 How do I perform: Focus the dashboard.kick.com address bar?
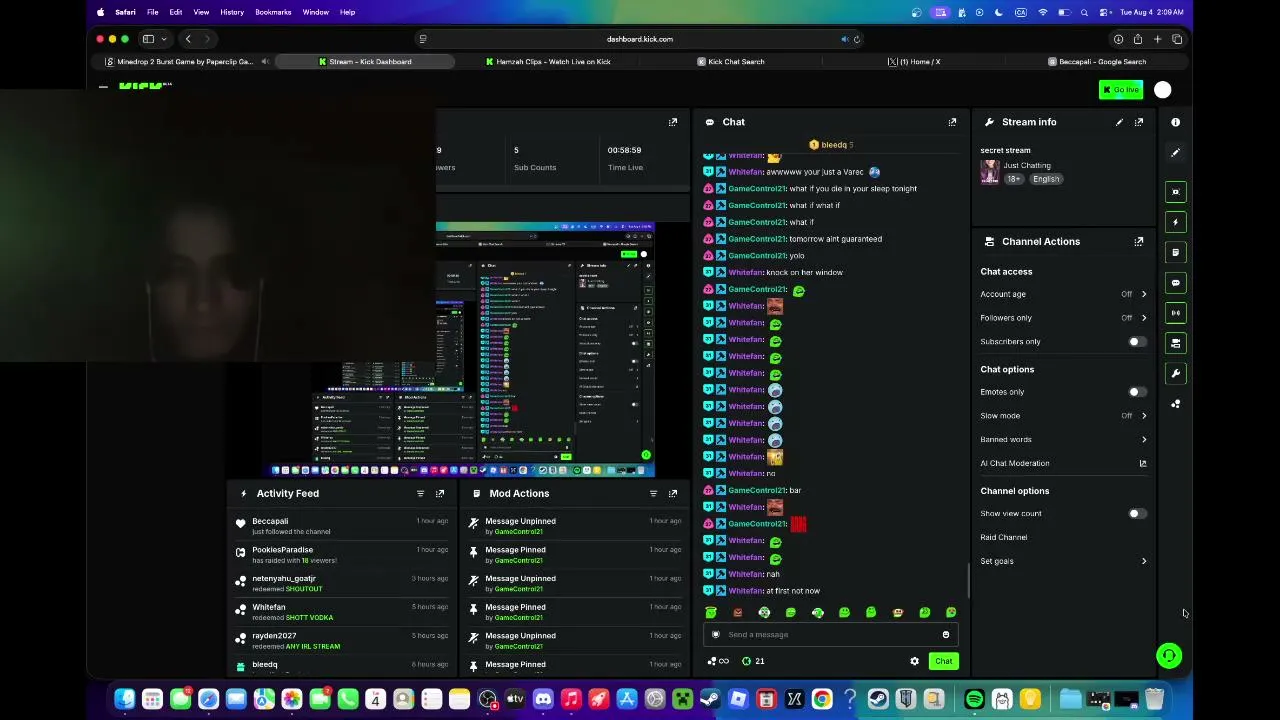click(640, 39)
